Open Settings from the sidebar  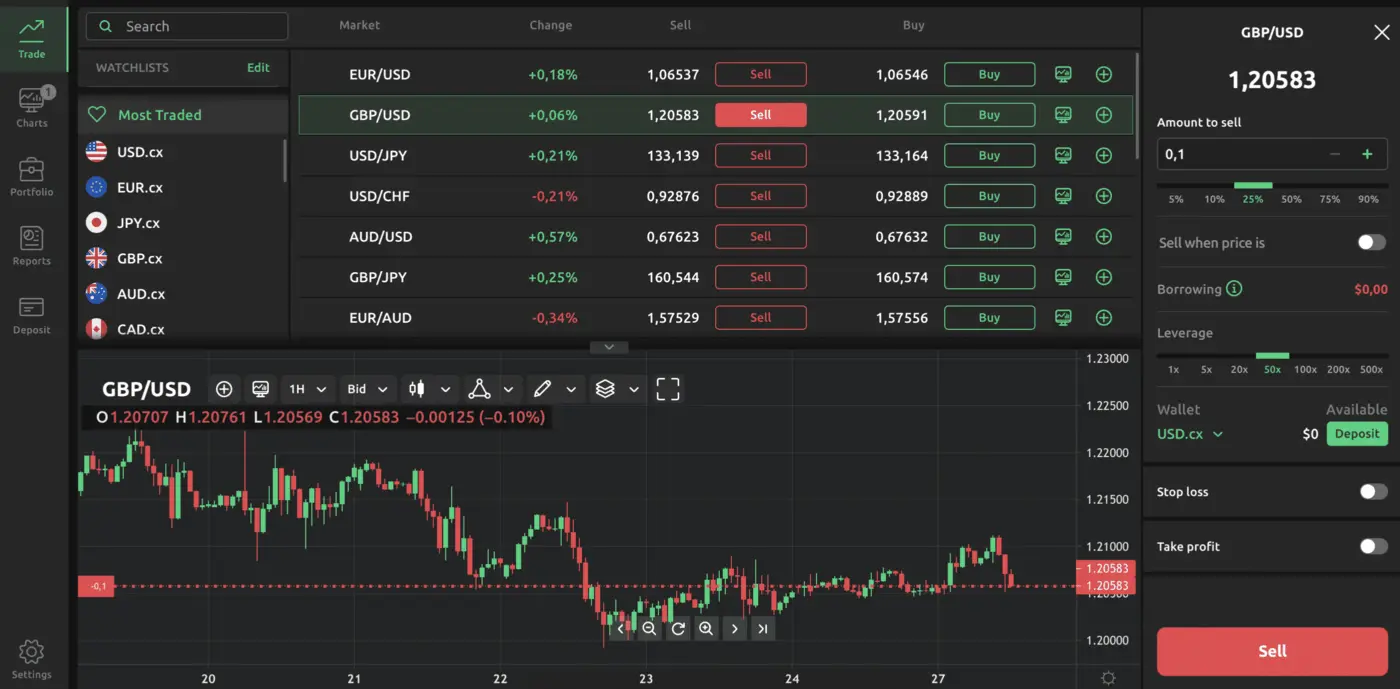tap(32, 659)
